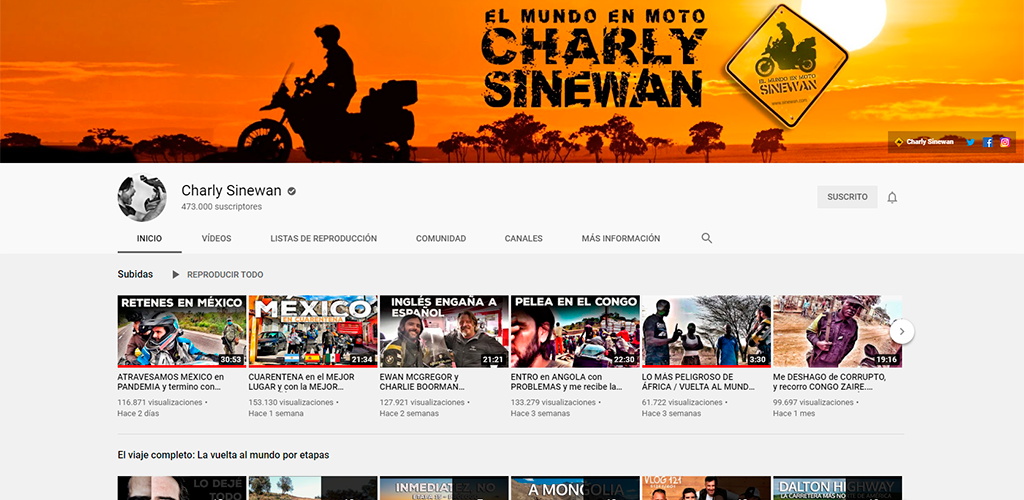This screenshot has height=500, width=1024.
Task: Open the México en cuarentena thumbnail
Action: point(313,331)
